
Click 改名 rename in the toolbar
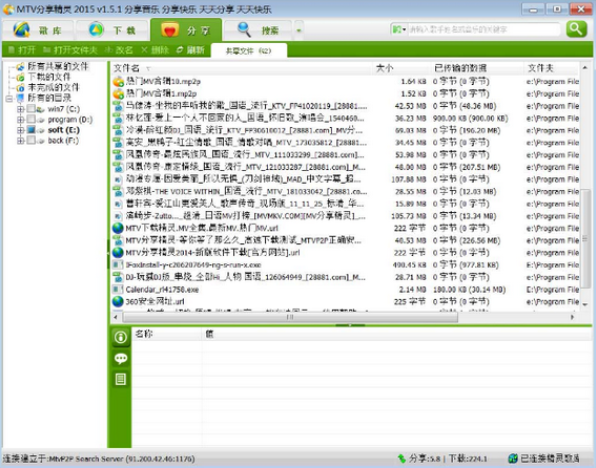(x=119, y=50)
